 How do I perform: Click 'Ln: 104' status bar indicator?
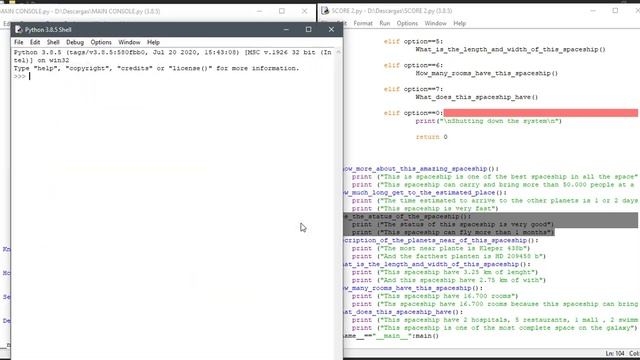[x=615, y=353]
